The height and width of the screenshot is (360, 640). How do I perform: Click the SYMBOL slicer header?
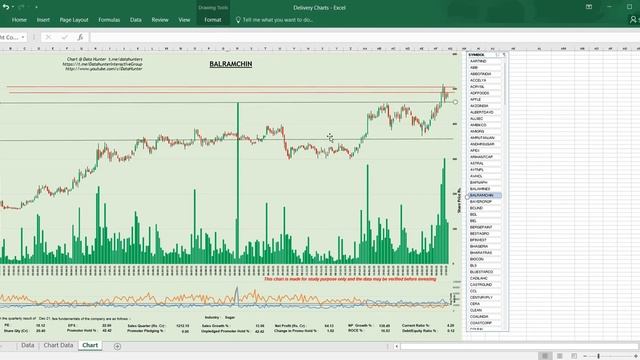pyautogui.click(x=477, y=55)
